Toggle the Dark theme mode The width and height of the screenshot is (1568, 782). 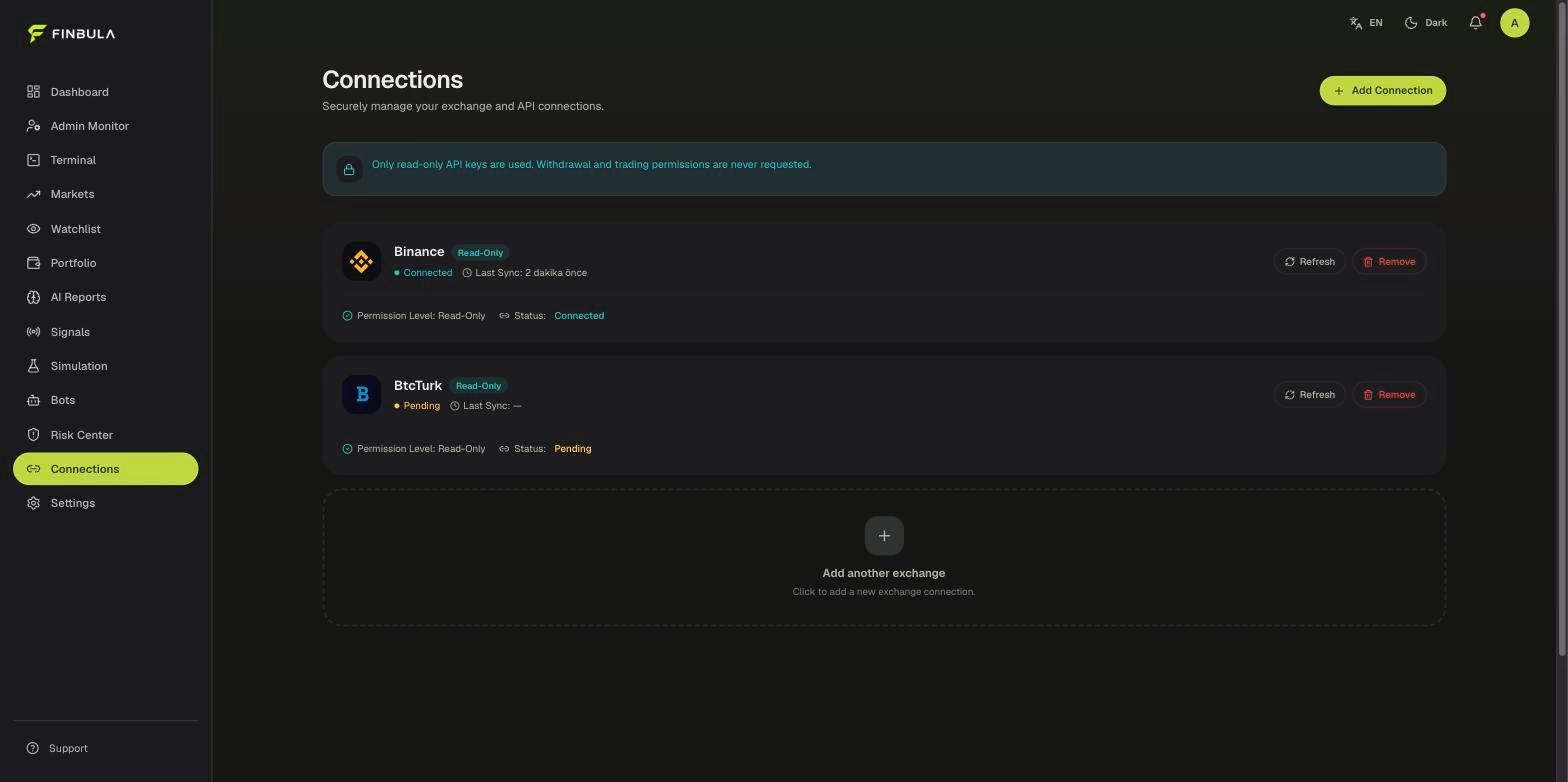click(1426, 23)
